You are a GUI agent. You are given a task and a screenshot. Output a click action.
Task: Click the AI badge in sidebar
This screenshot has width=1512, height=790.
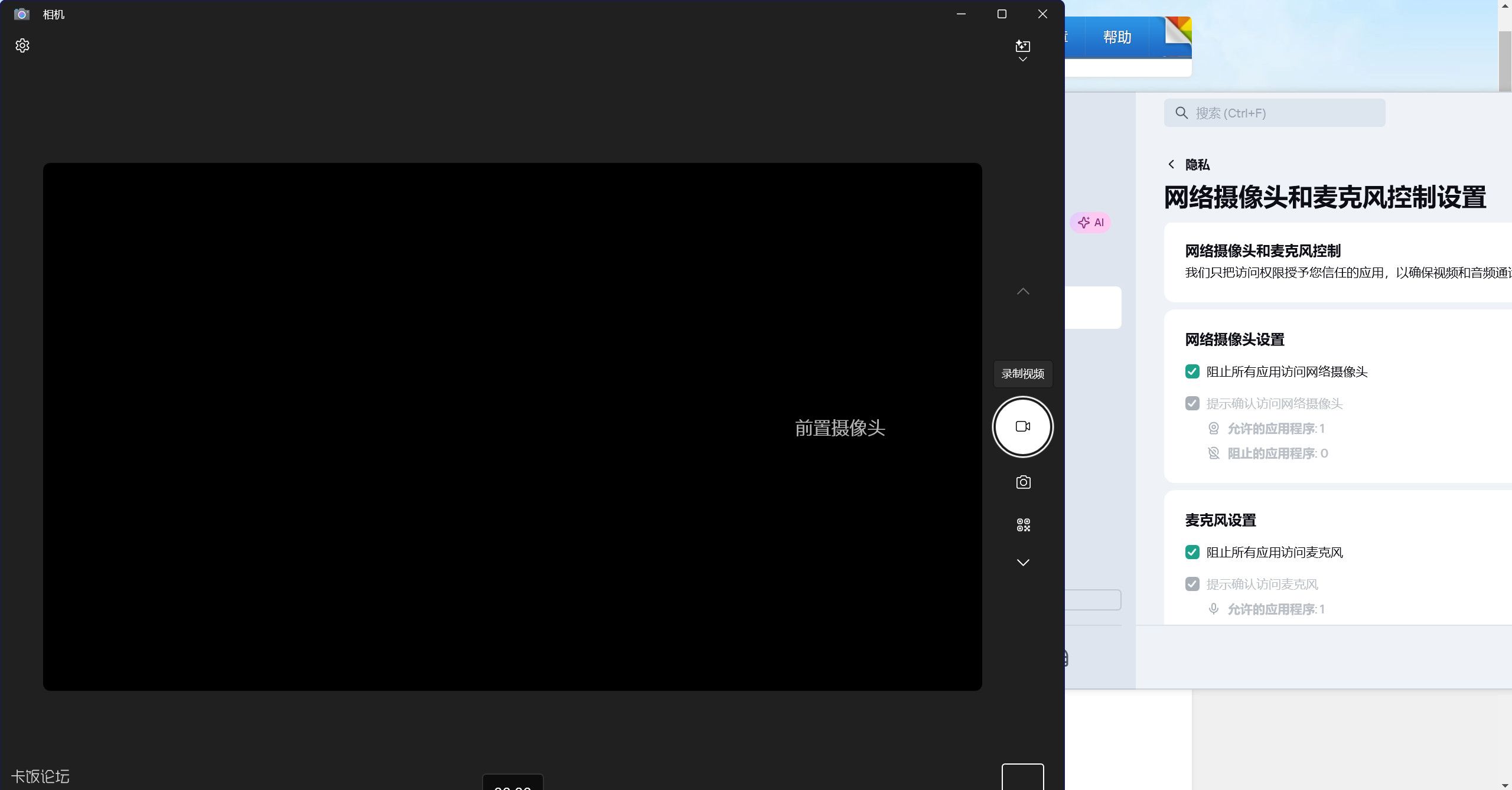tap(1090, 223)
